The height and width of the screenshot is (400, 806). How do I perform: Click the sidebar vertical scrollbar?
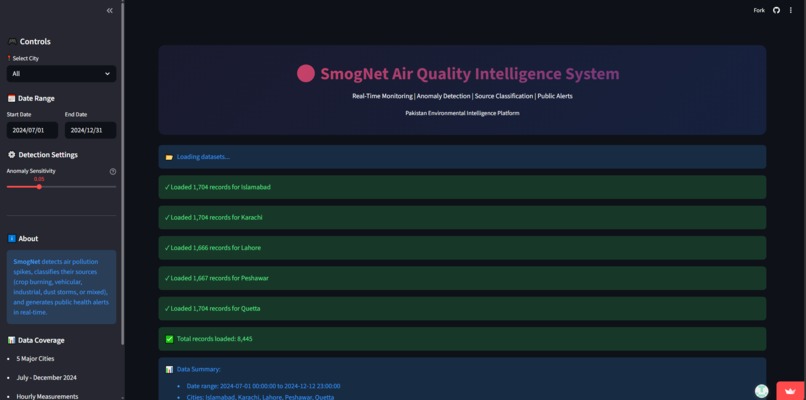click(x=122, y=172)
